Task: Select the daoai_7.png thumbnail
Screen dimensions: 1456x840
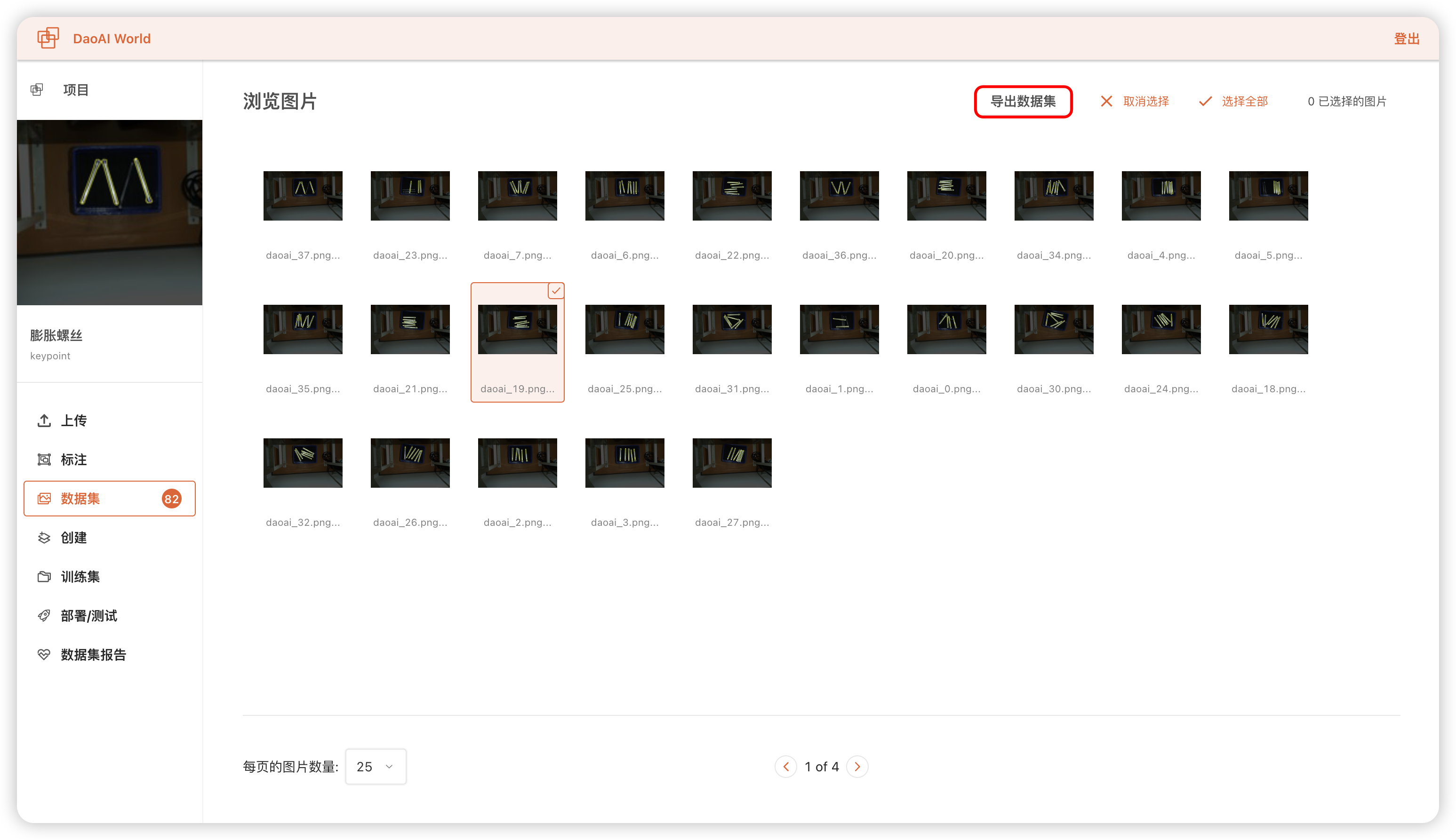Action: click(518, 196)
